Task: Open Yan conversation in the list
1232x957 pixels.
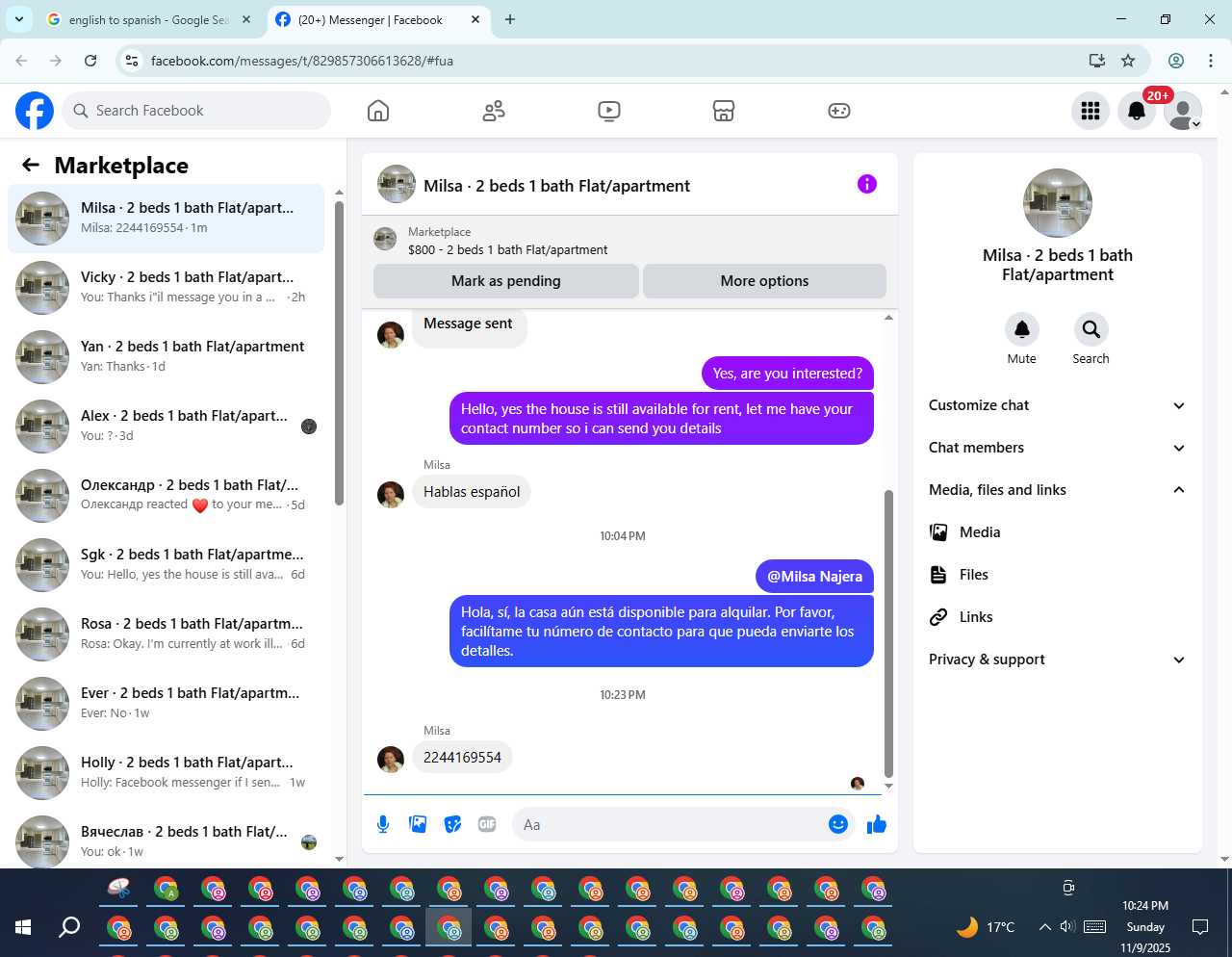Action: pyautogui.click(x=167, y=357)
